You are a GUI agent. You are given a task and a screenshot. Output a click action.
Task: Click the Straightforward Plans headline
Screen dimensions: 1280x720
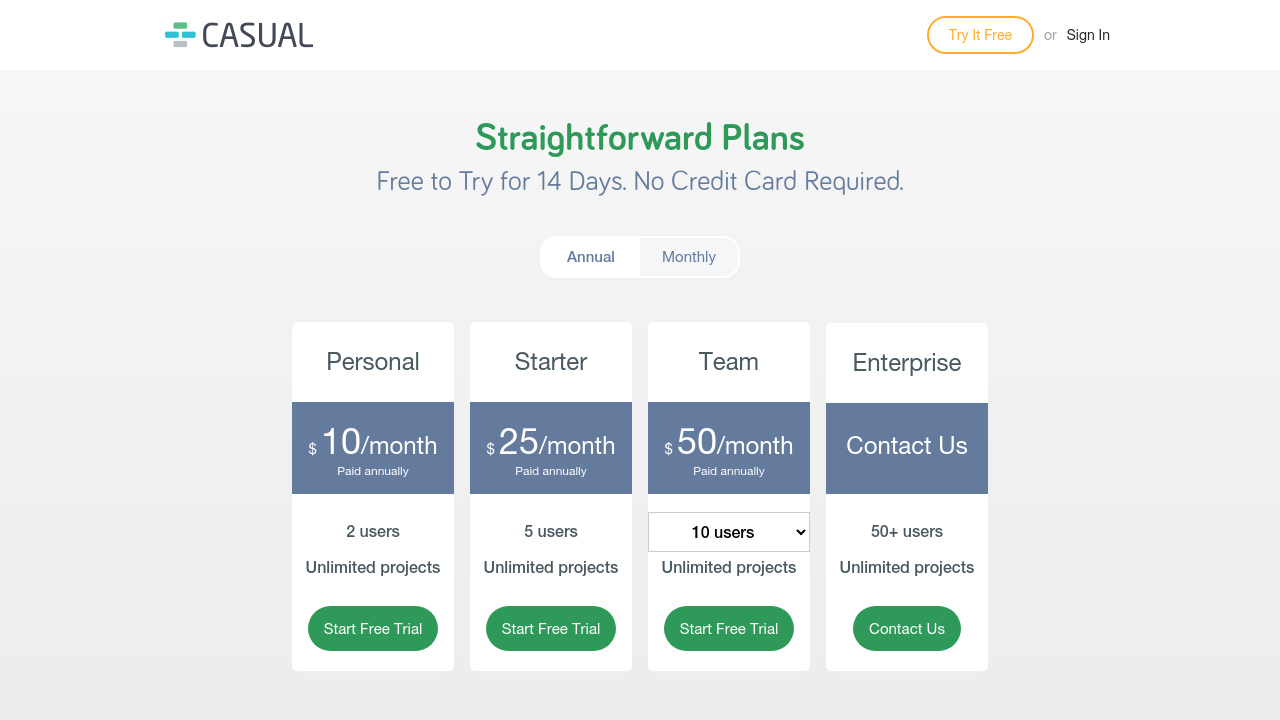click(x=640, y=138)
